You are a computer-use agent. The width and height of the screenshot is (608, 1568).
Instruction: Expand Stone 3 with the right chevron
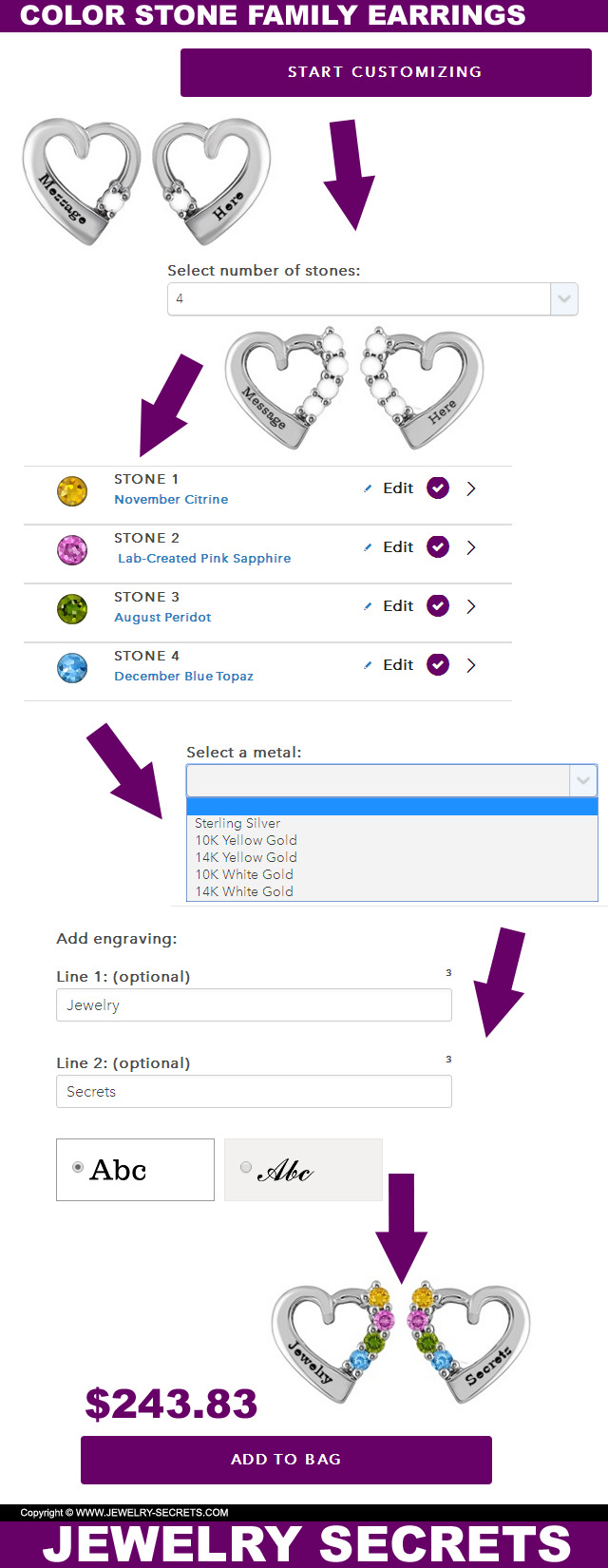click(x=471, y=606)
